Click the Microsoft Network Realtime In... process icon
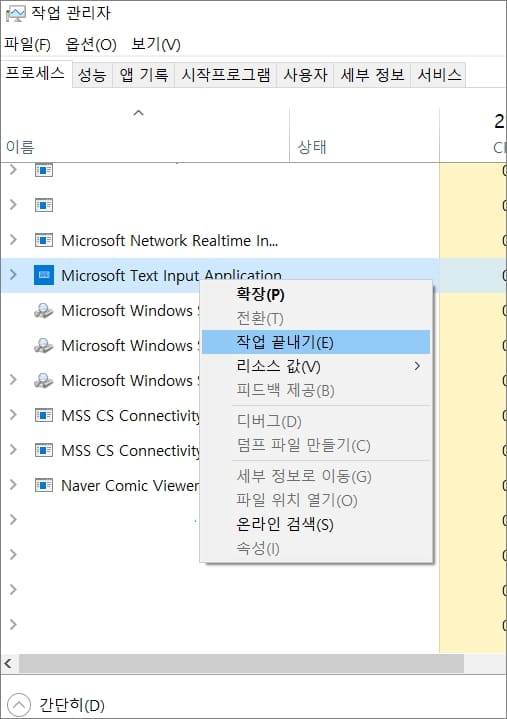507x719 pixels. point(44,240)
